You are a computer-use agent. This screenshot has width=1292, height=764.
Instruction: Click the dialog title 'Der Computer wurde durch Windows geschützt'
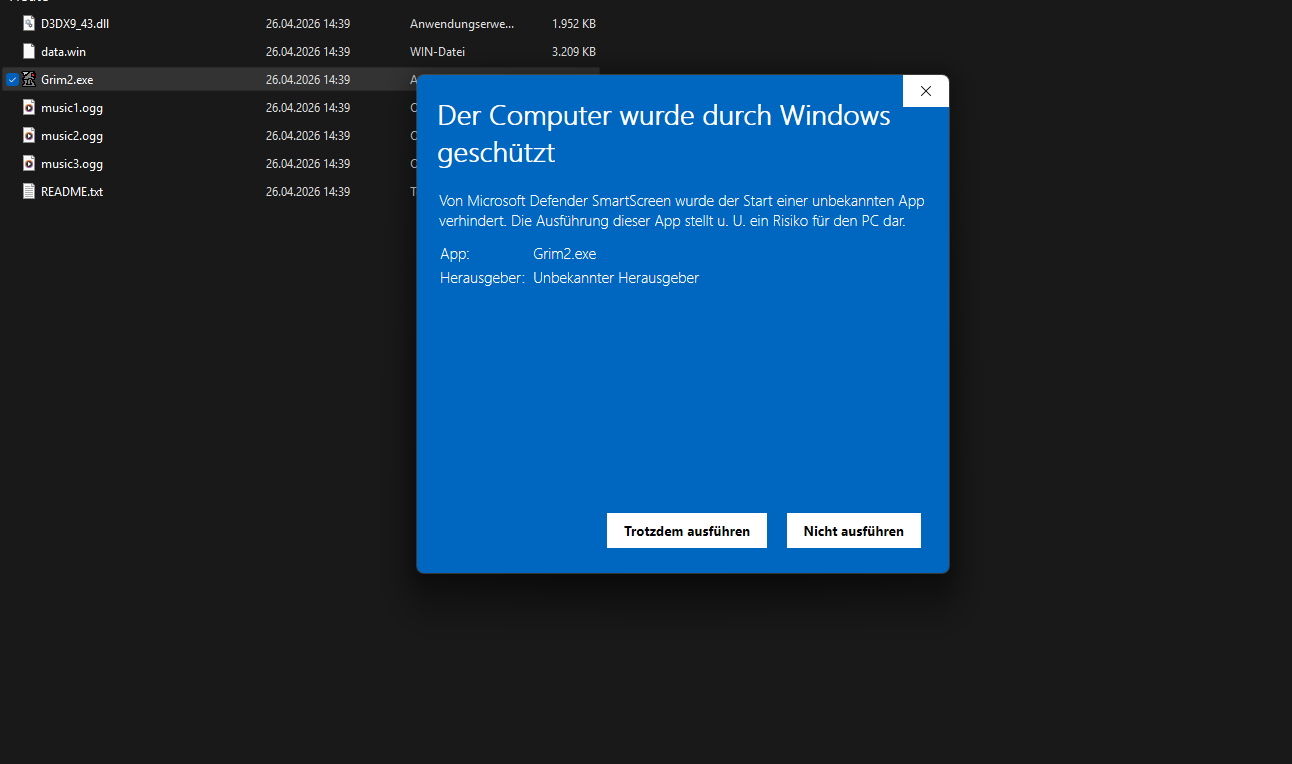[664, 134]
